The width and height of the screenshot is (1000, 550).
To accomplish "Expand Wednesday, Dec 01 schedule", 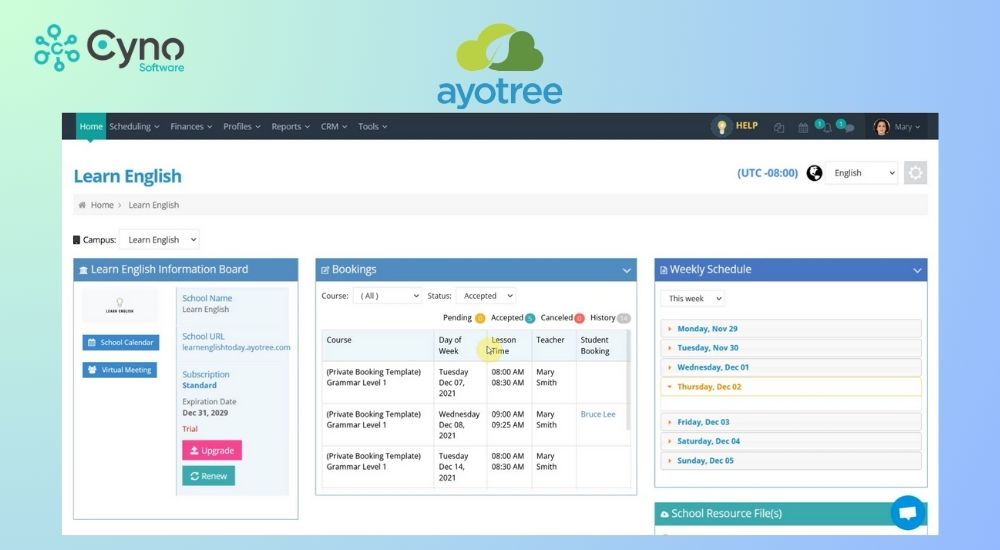I will [x=791, y=368].
